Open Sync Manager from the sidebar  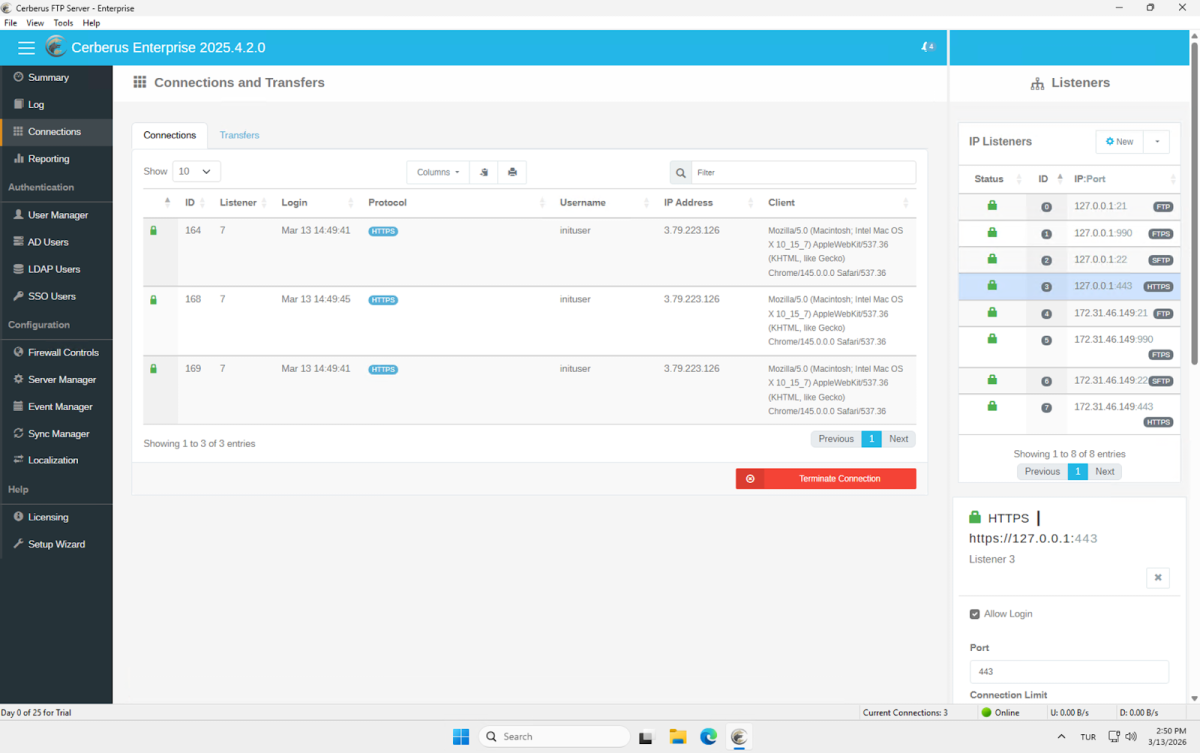[57, 434]
